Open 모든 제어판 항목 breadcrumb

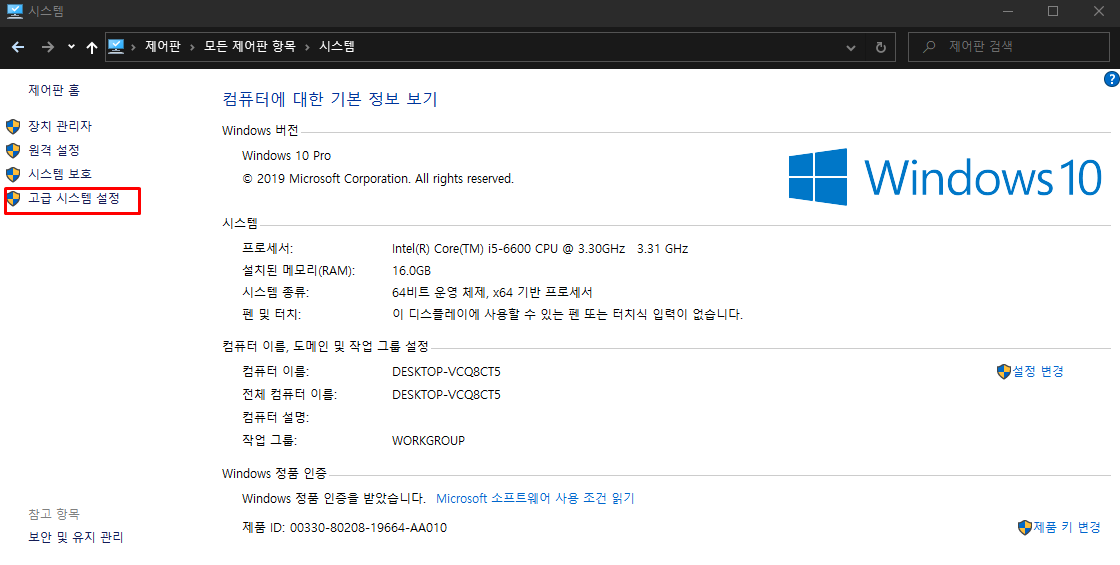tap(249, 46)
